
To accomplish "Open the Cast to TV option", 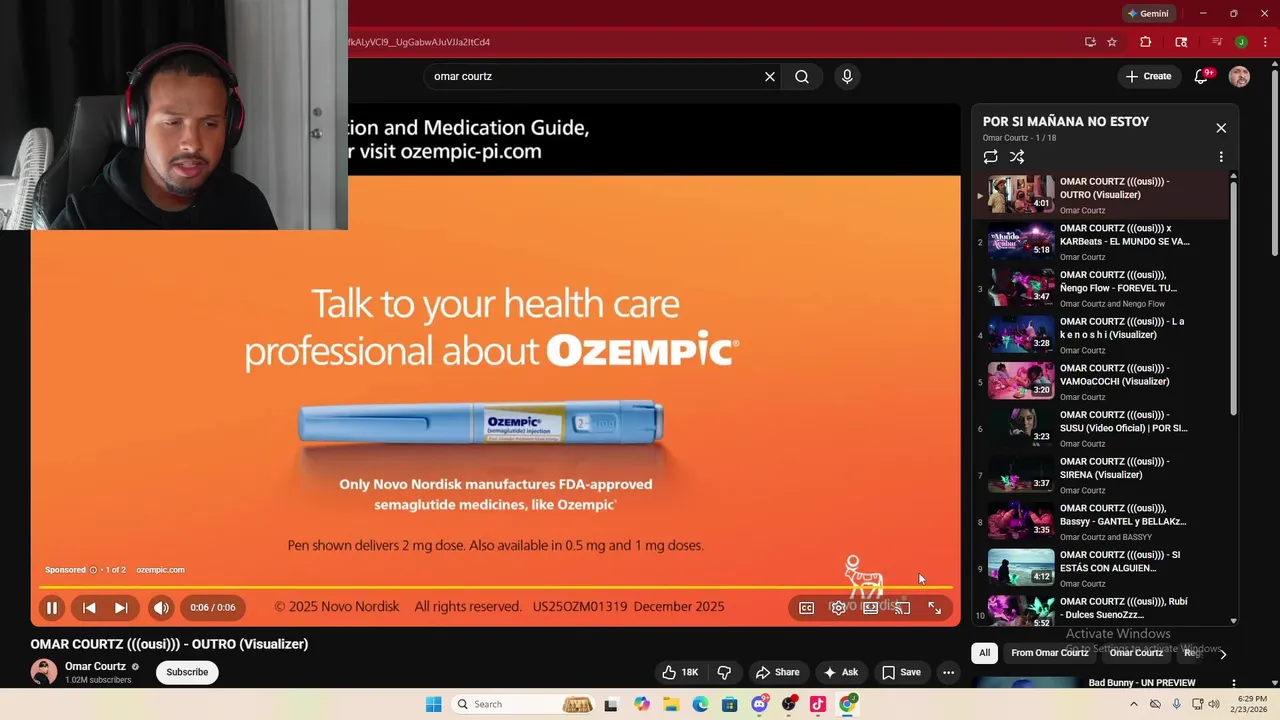I will 902,607.
